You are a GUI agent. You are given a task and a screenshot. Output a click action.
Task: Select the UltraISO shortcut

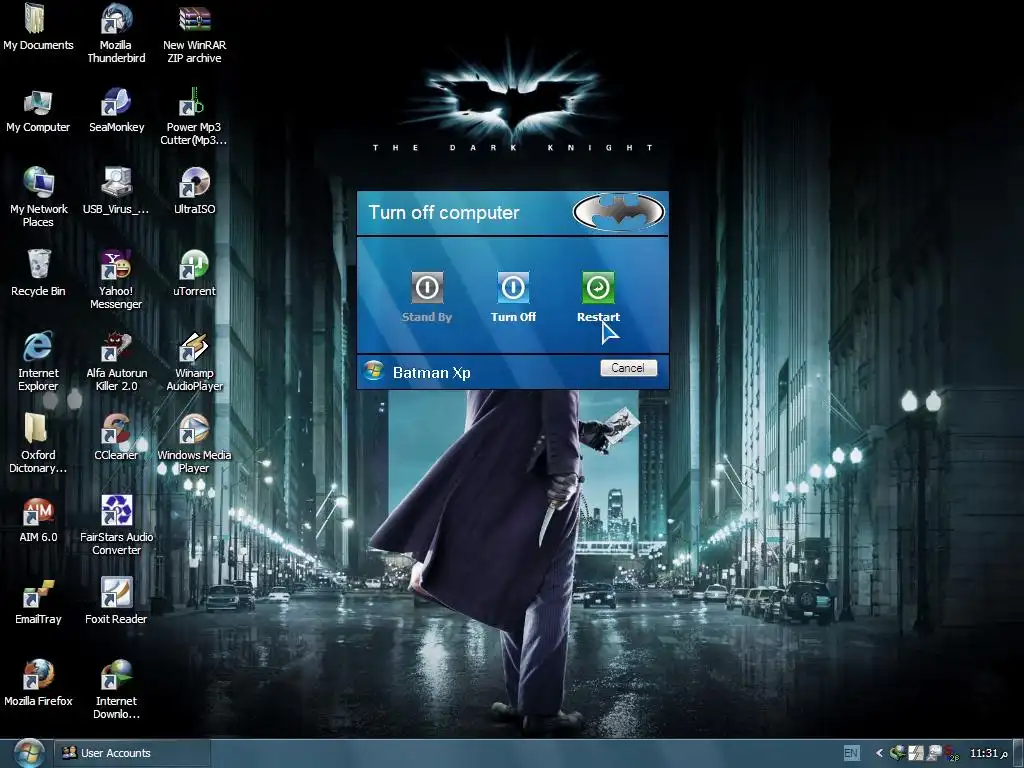(x=195, y=191)
